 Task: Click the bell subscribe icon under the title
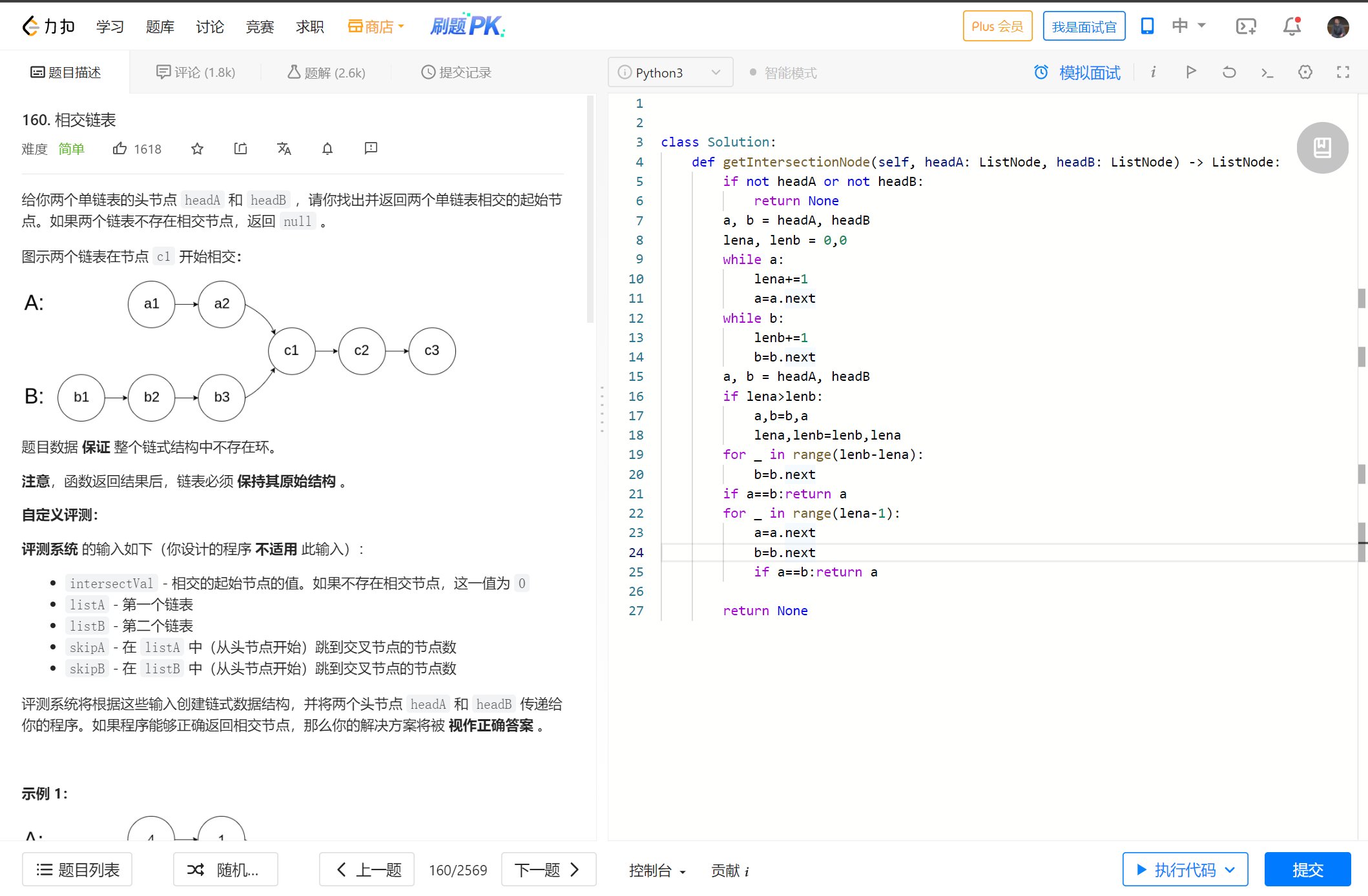(327, 149)
